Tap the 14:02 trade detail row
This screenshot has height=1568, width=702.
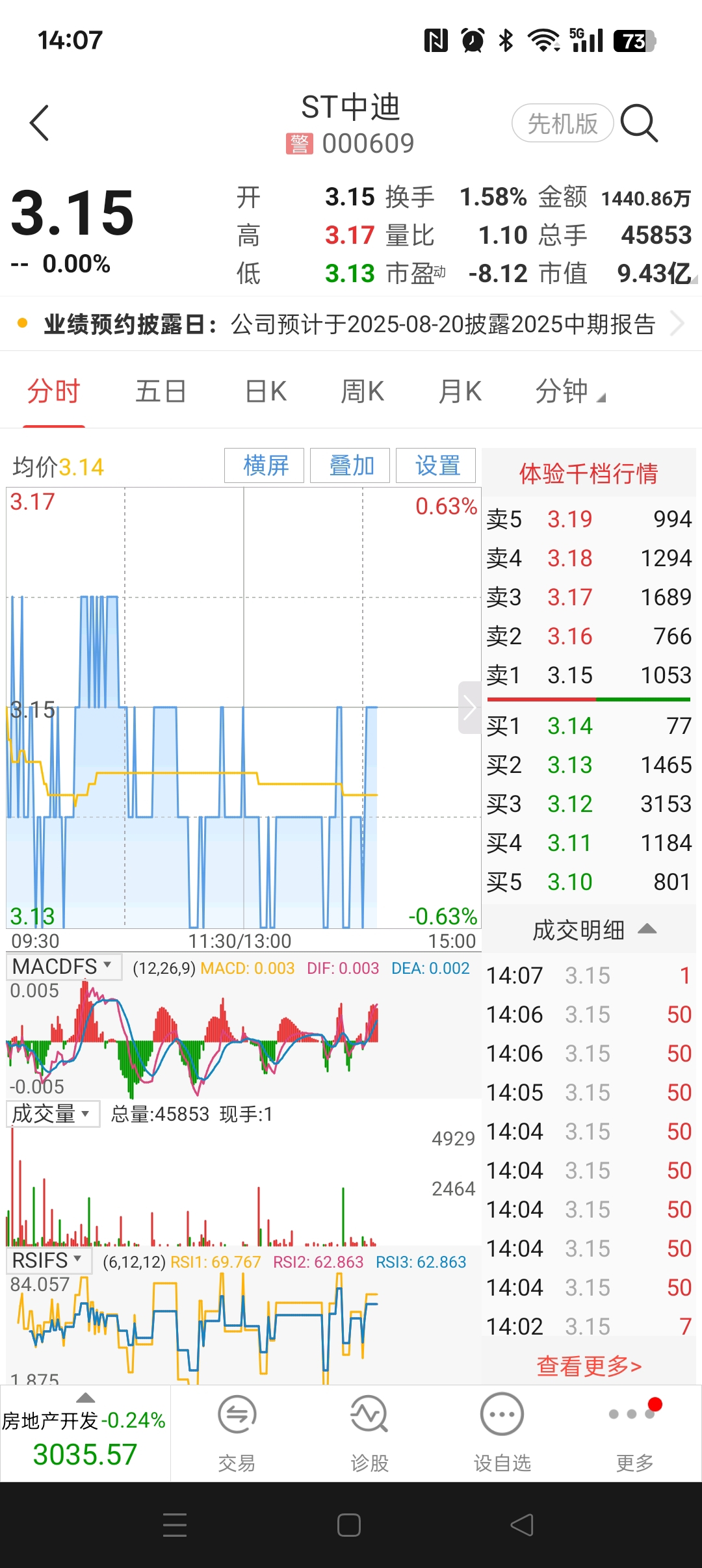click(589, 1326)
